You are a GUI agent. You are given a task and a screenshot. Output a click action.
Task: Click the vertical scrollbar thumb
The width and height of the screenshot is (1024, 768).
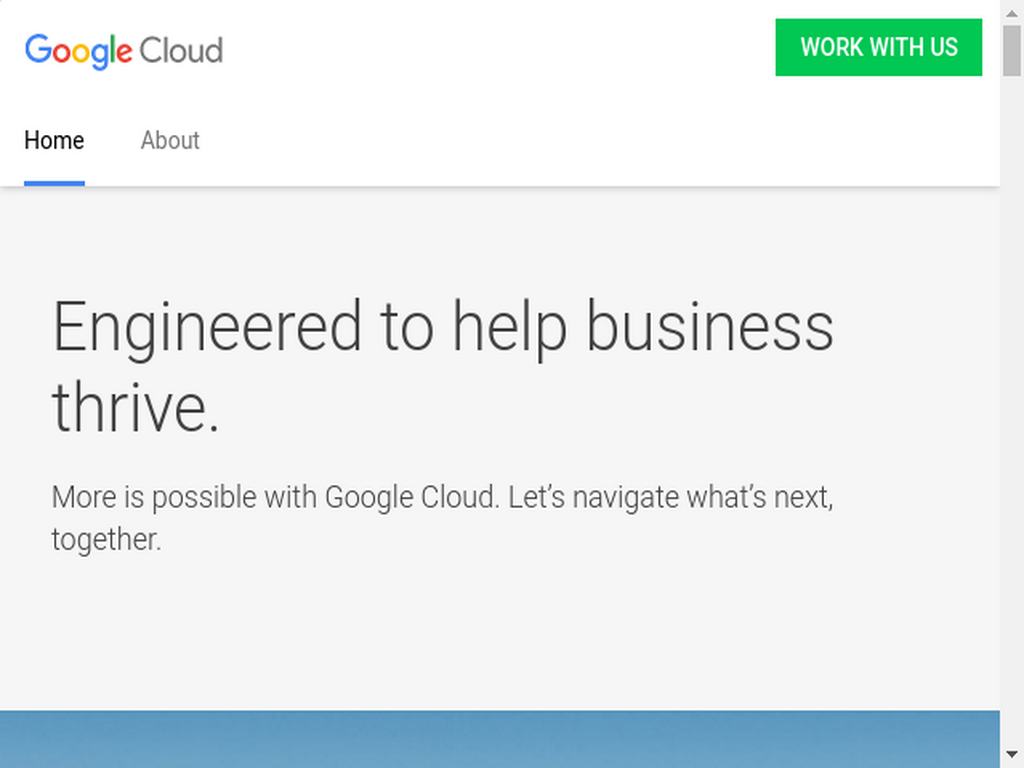coord(1012,51)
